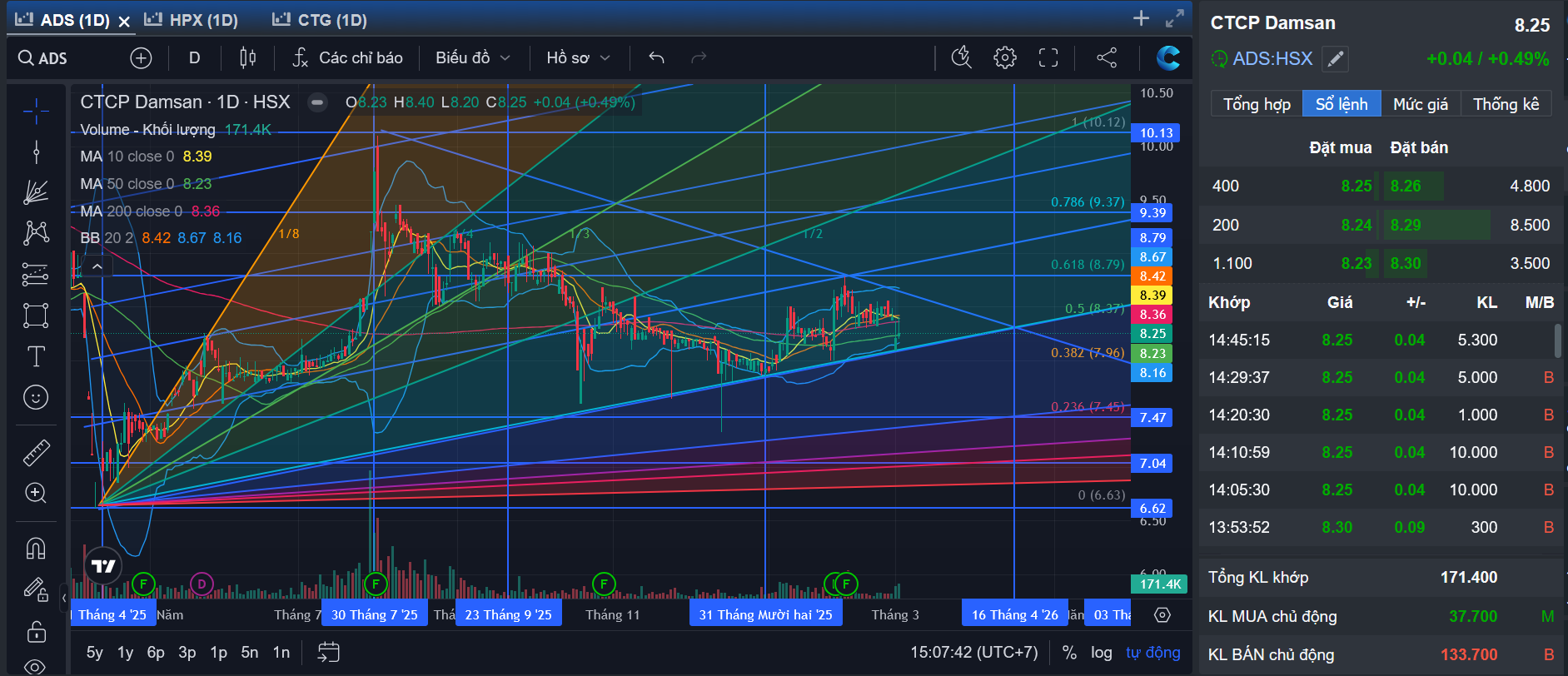Open the go to date calendar
The image size is (1568, 676).
coord(329,652)
